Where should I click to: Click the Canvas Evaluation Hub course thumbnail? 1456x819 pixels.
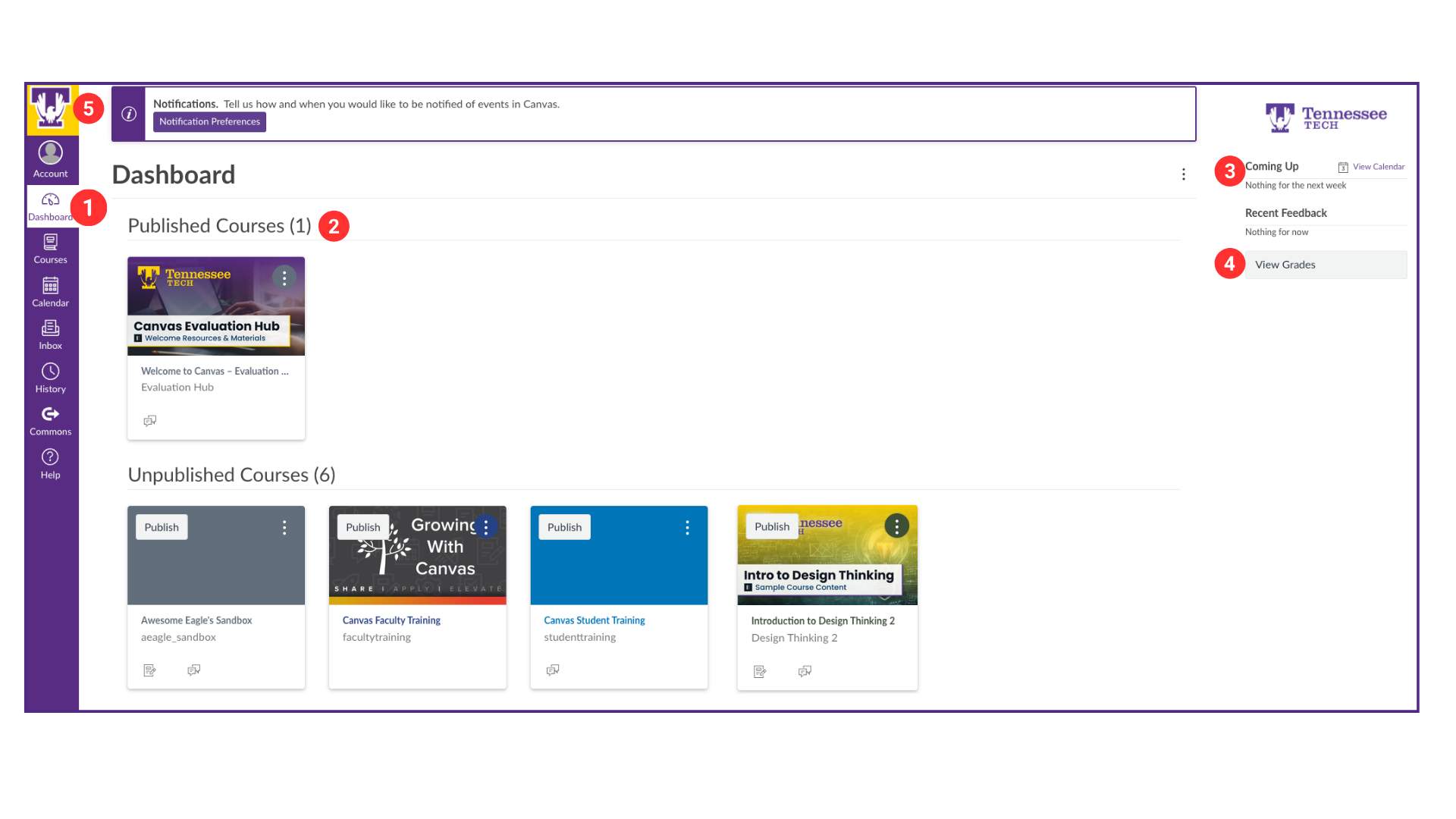point(215,306)
